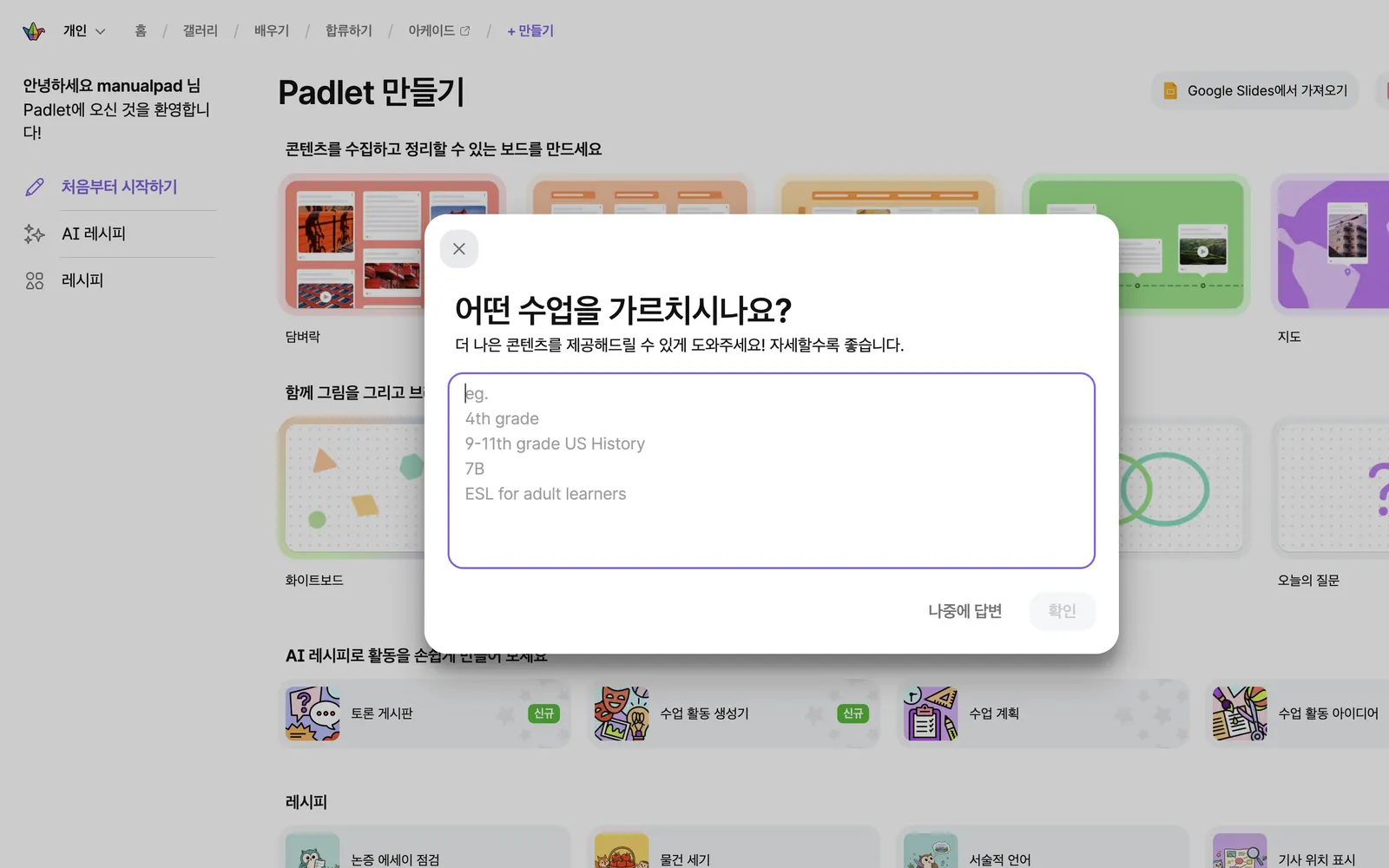The height and width of the screenshot is (868, 1389).
Task: Click the Google Slides icon
Action: (x=1170, y=90)
